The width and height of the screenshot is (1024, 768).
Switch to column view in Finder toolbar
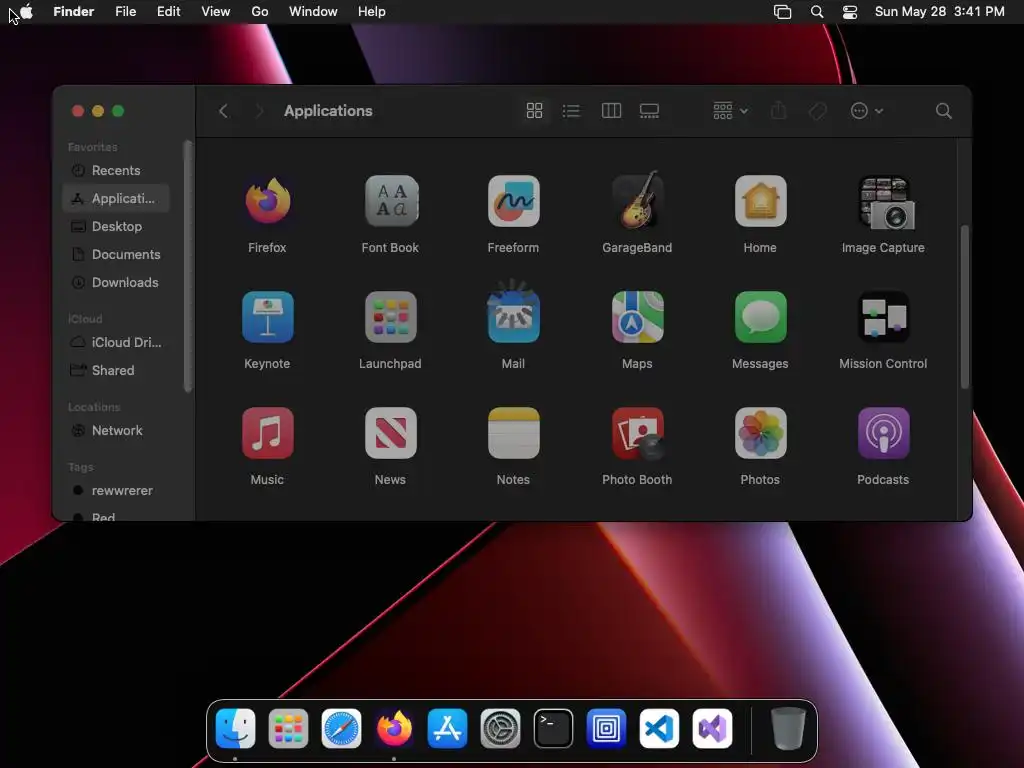611,111
